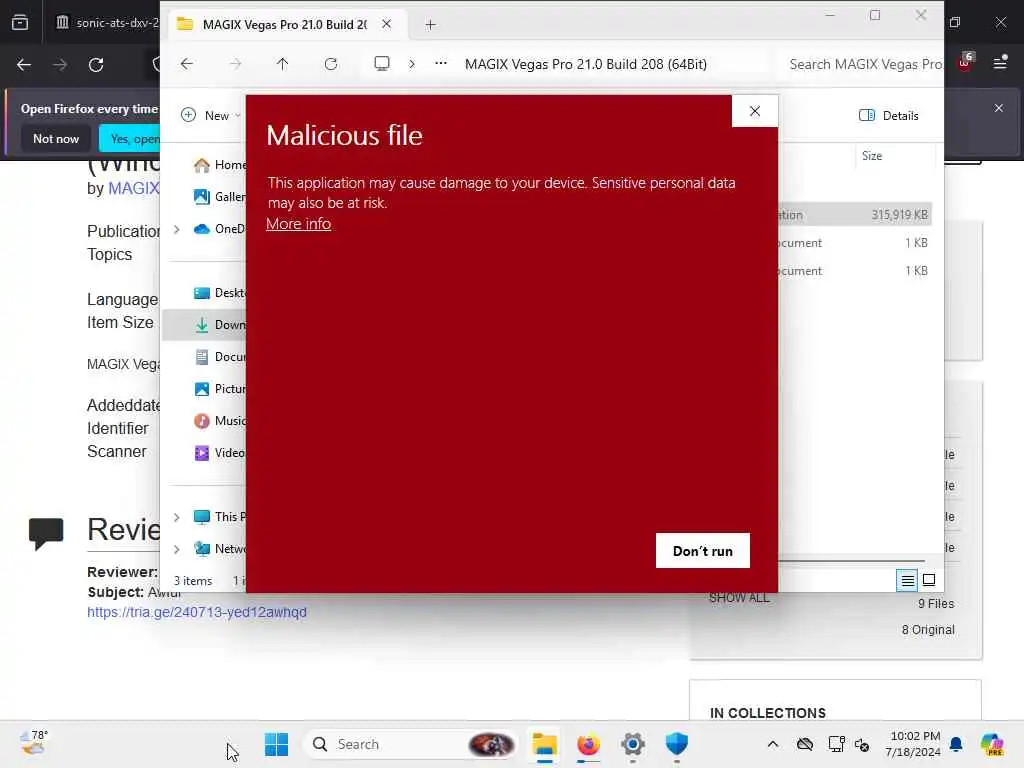
Task: Open Windows Start menu
Action: click(276, 744)
